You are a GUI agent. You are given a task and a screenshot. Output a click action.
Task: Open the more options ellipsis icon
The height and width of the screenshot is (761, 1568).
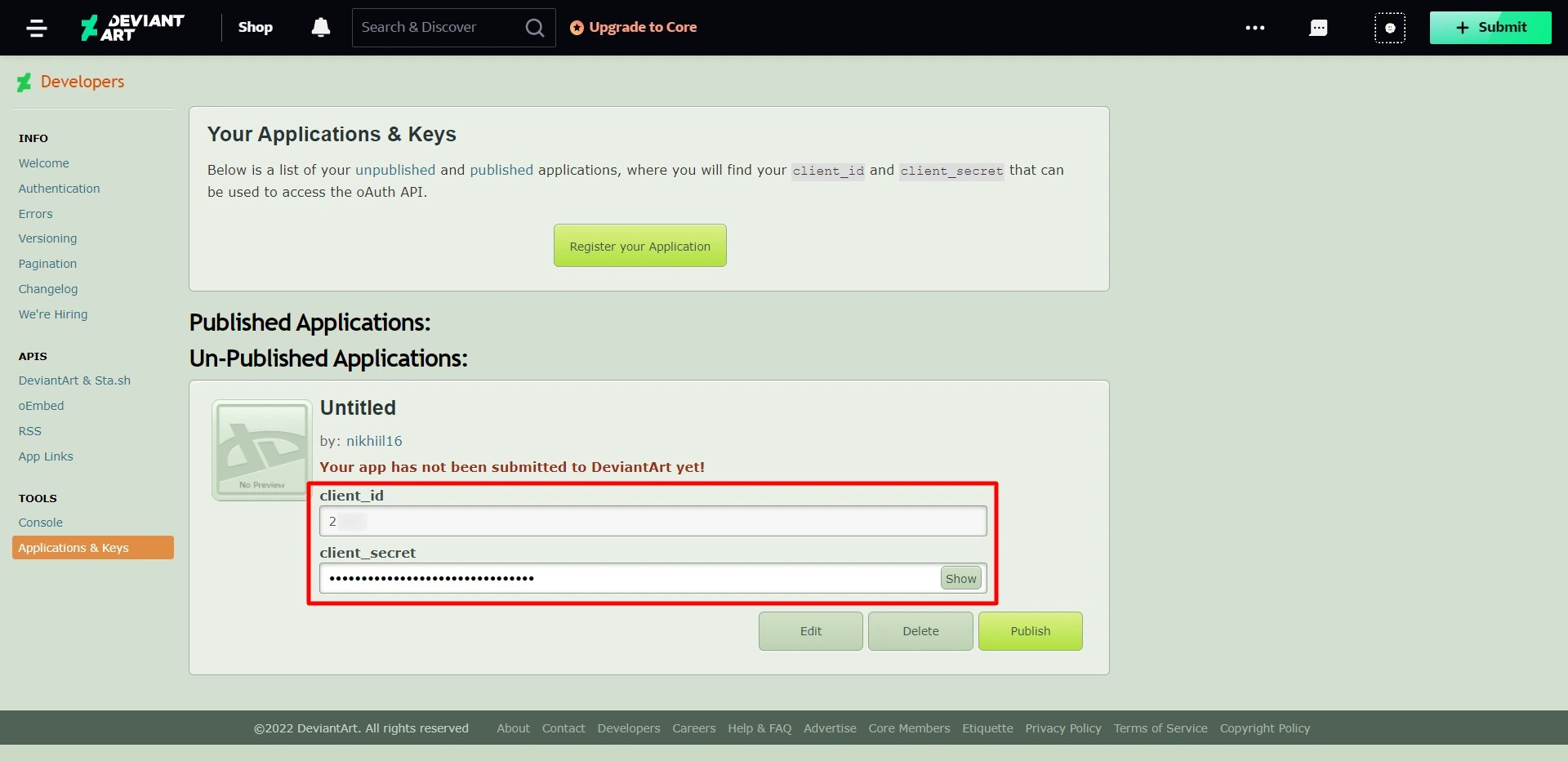coord(1255,27)
